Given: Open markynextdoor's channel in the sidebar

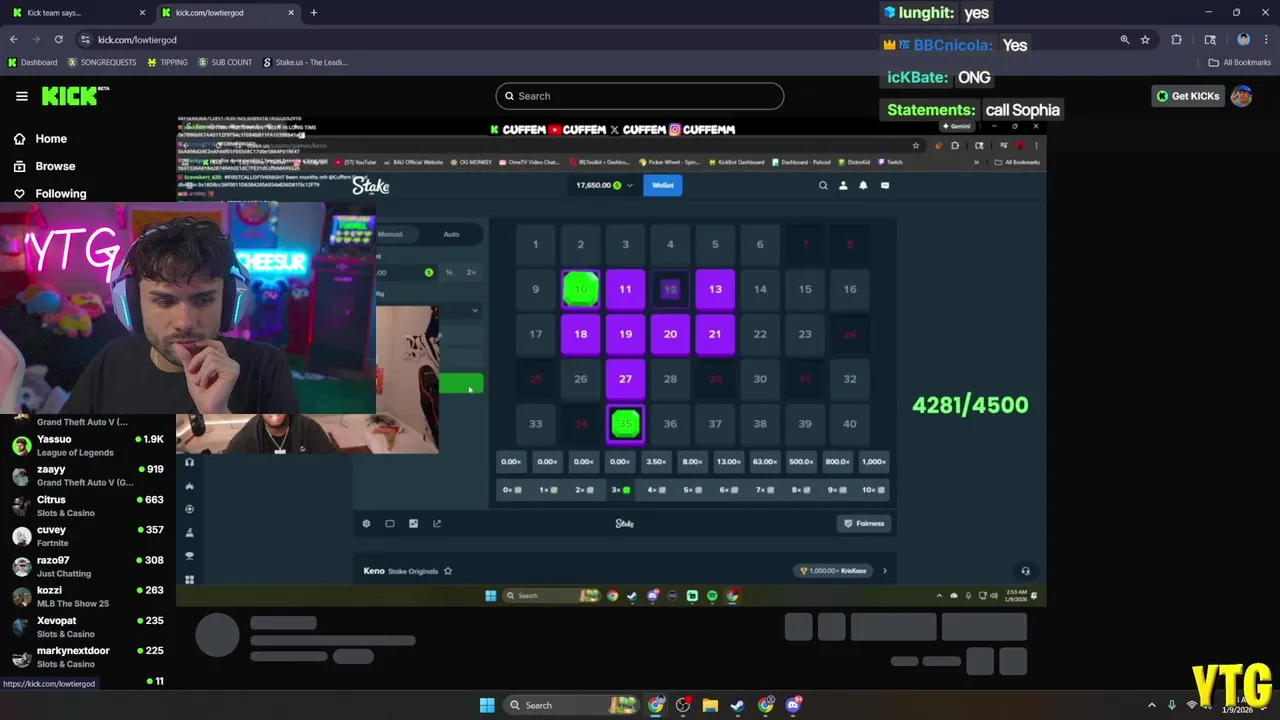Looking at the screenshot, I should [88, 657].
